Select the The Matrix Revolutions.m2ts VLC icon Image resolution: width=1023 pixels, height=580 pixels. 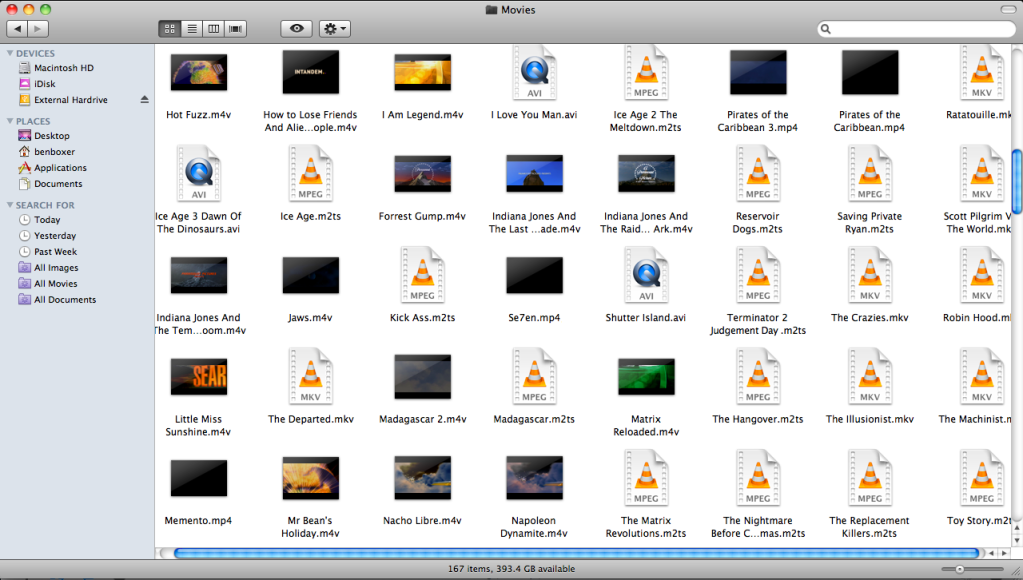point(646,478)
